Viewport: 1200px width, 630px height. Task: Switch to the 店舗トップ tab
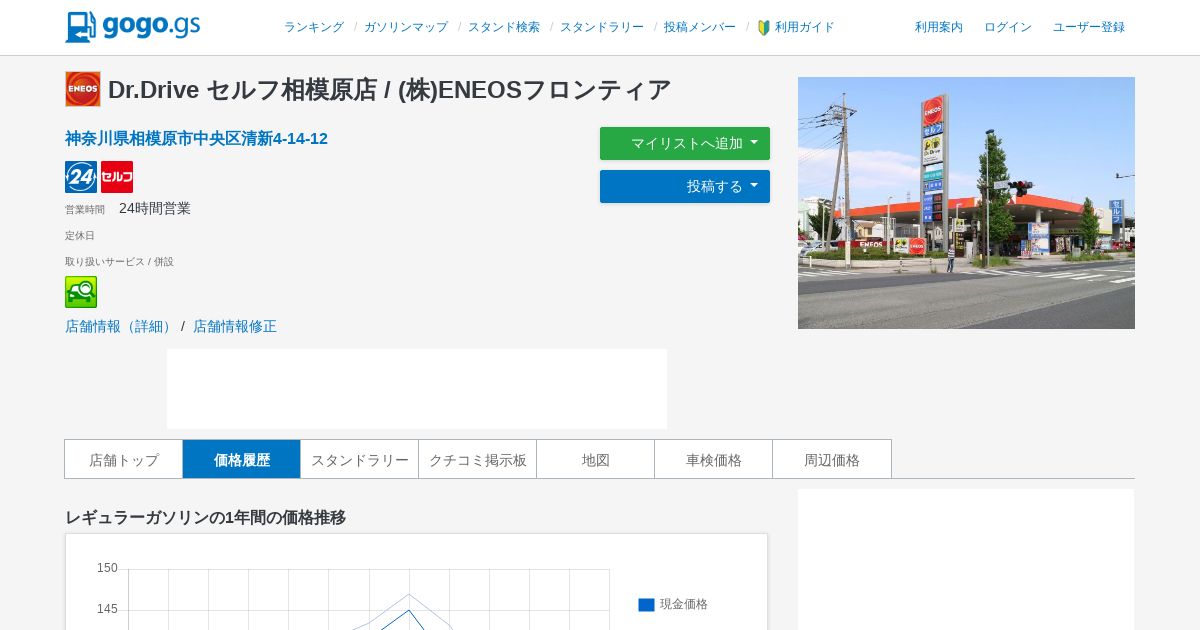[x=124, y=459]
